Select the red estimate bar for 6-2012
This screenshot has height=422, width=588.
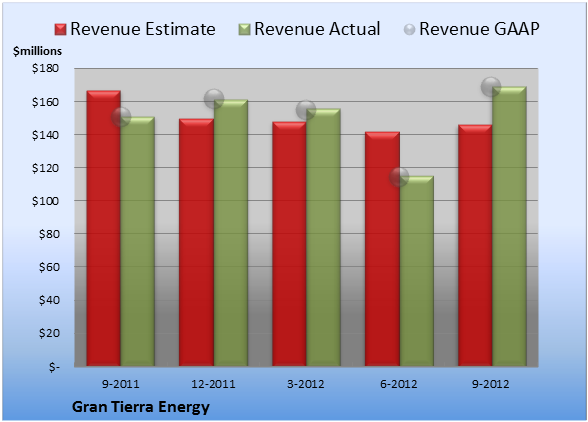point(382,249)
